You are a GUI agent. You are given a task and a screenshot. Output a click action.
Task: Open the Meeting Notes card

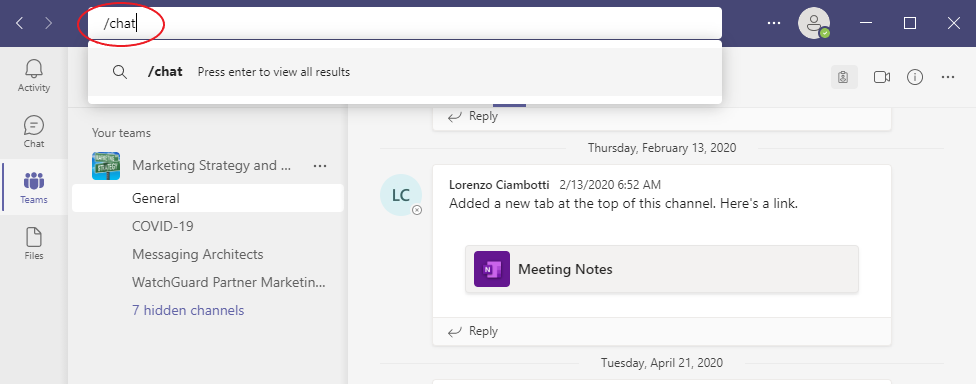tap(662, 269)
